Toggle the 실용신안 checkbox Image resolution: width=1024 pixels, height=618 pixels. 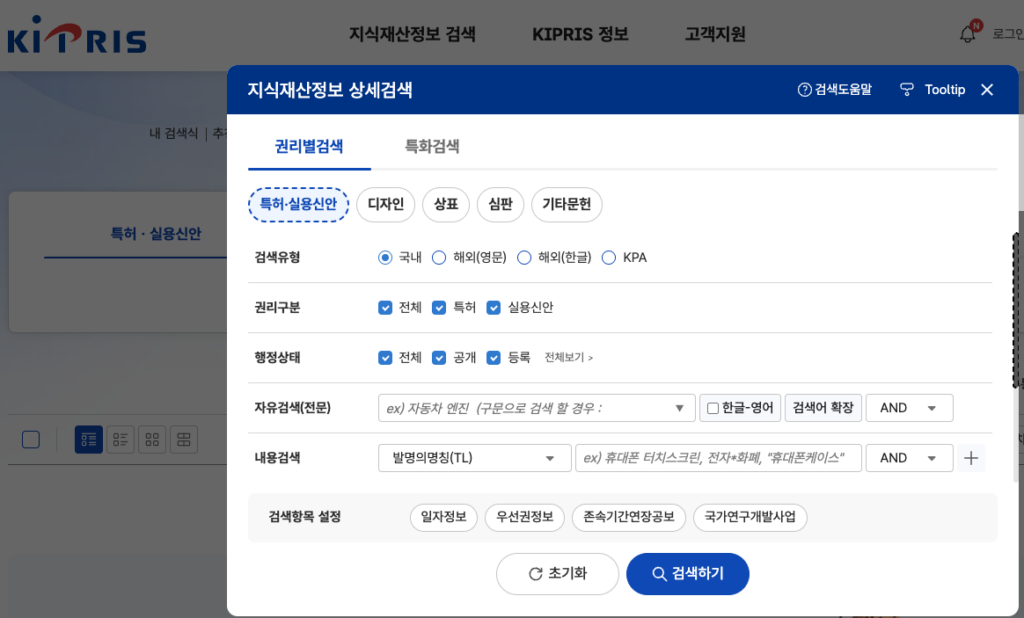coord(494,308)
